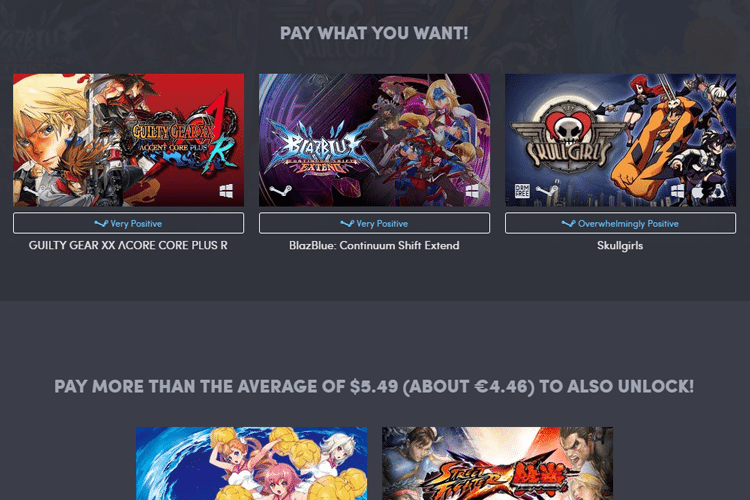750x500 pixels.
Task: Click the Linux penguin icon on Skullgirls image
Action: 717,191
